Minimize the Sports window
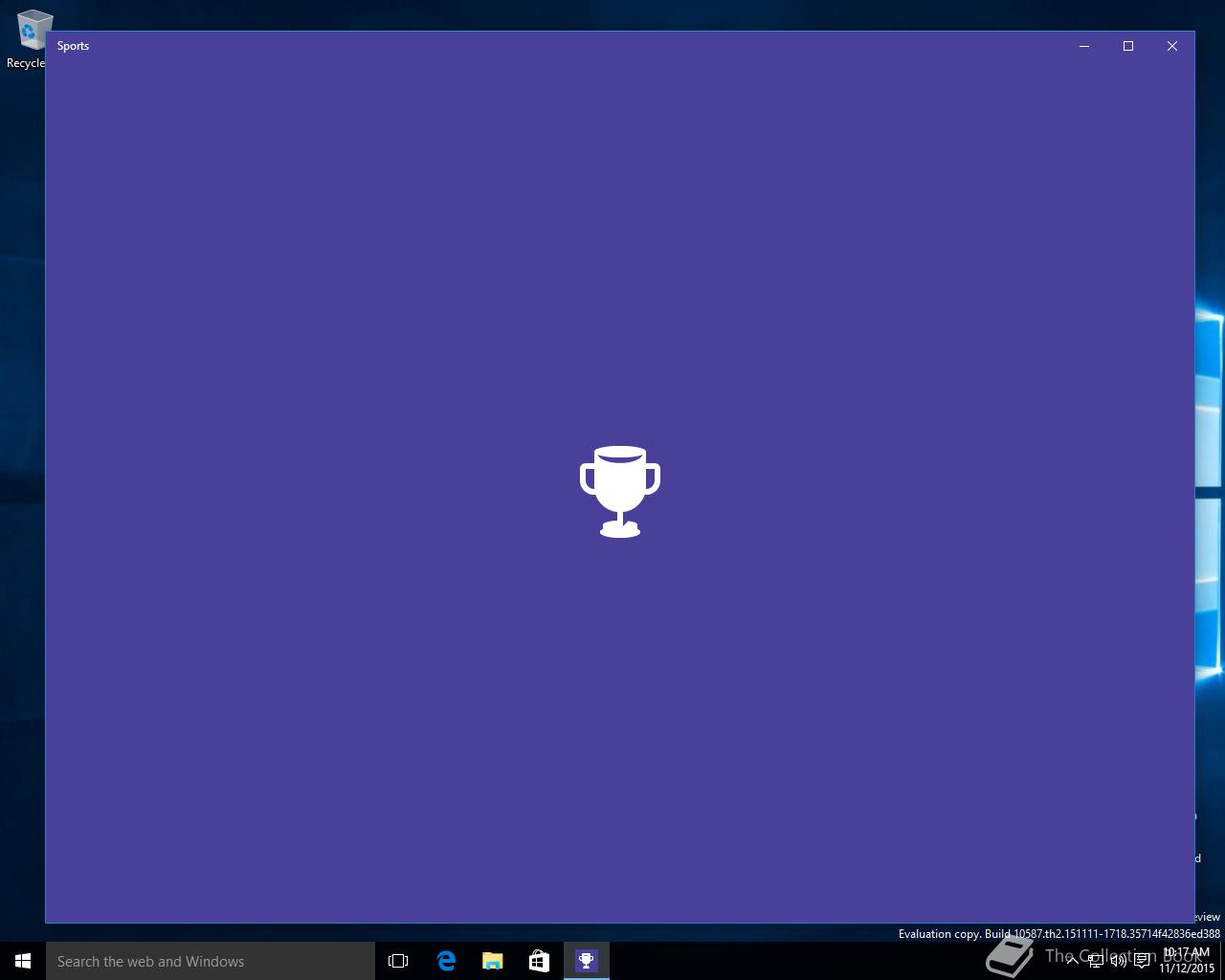1225x980 pixels. point(1084,46)
